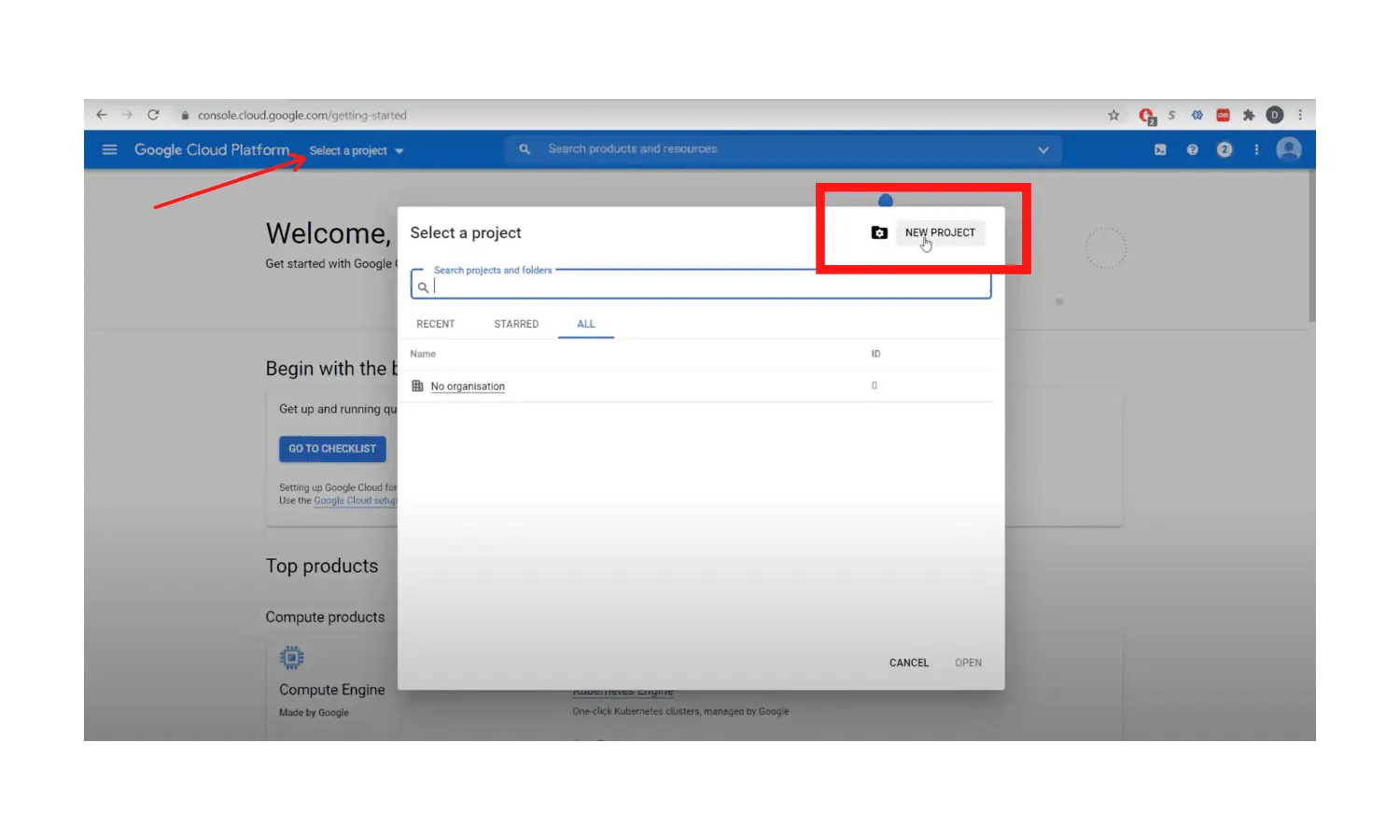Expand the search bar chevron
This screenshot has width=1400, height=840.
click(1043, 149)
